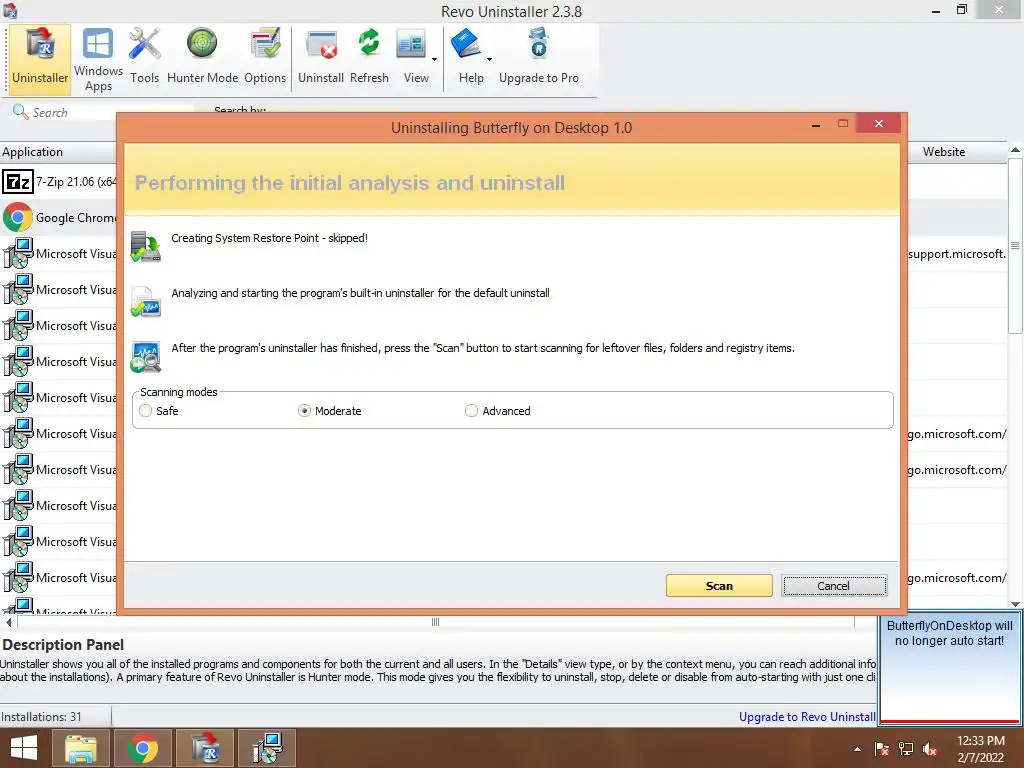Minimize the uninstalling dialog window
The width and height of the screenshot is (1024, 768).
point(816,125)
